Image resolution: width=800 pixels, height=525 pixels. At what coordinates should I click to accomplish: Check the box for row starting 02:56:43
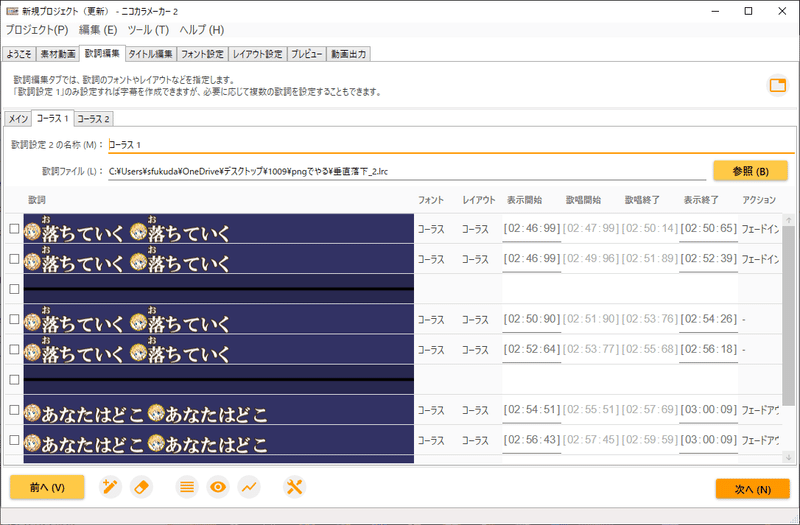14,440
